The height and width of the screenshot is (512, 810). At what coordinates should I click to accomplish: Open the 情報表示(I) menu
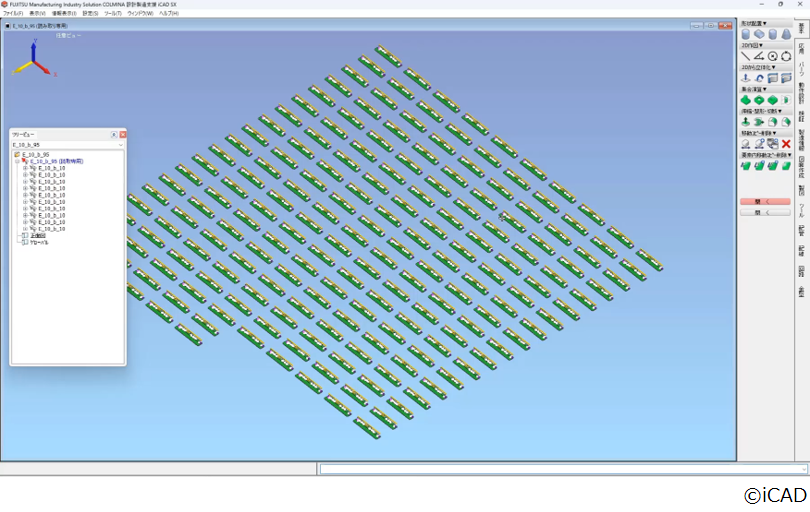(x=64, y=13)
